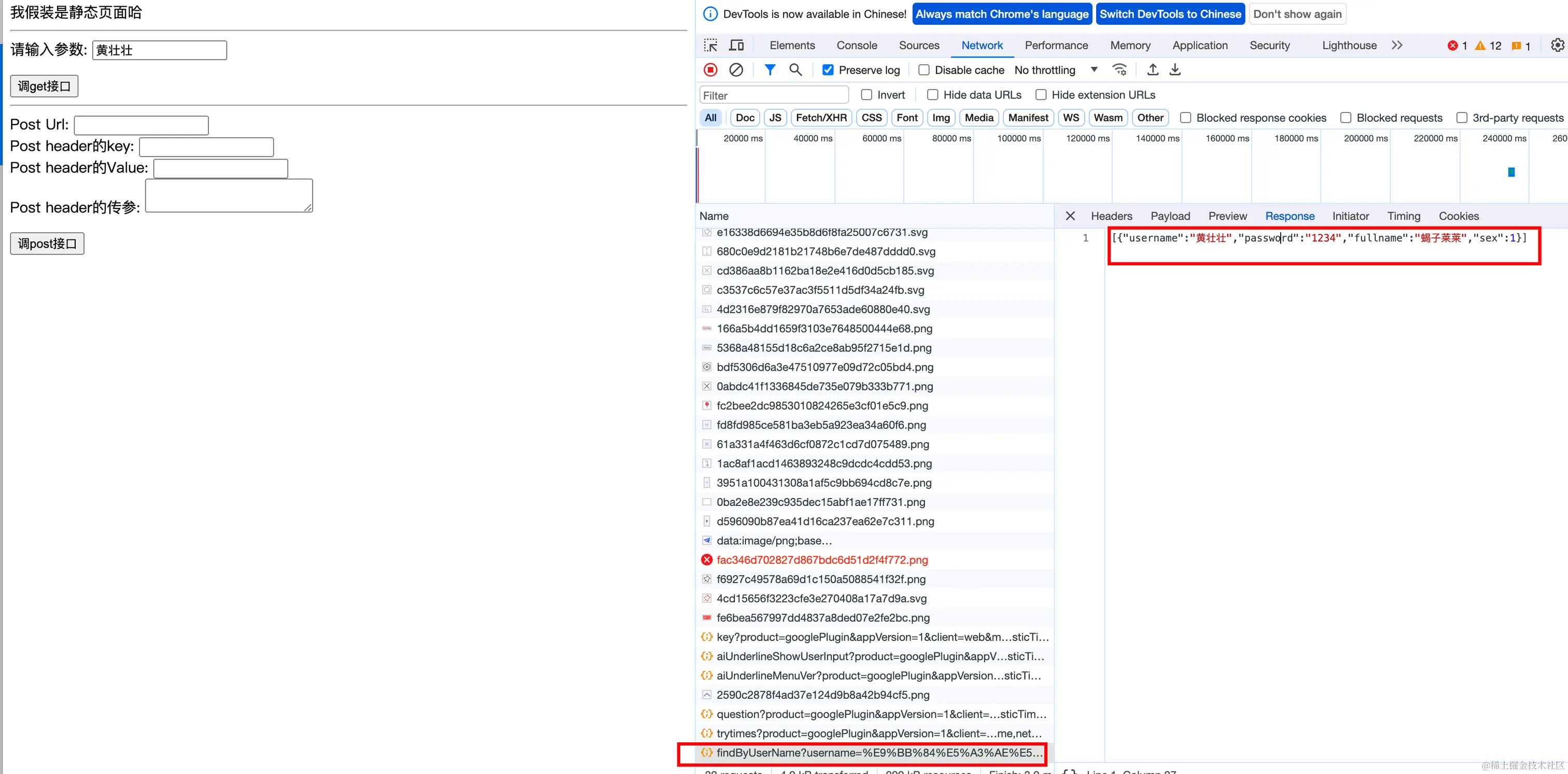1568x774 pixels.
Task: Click Switch DevTools to Chinese button
Action: click(1170, 14)
